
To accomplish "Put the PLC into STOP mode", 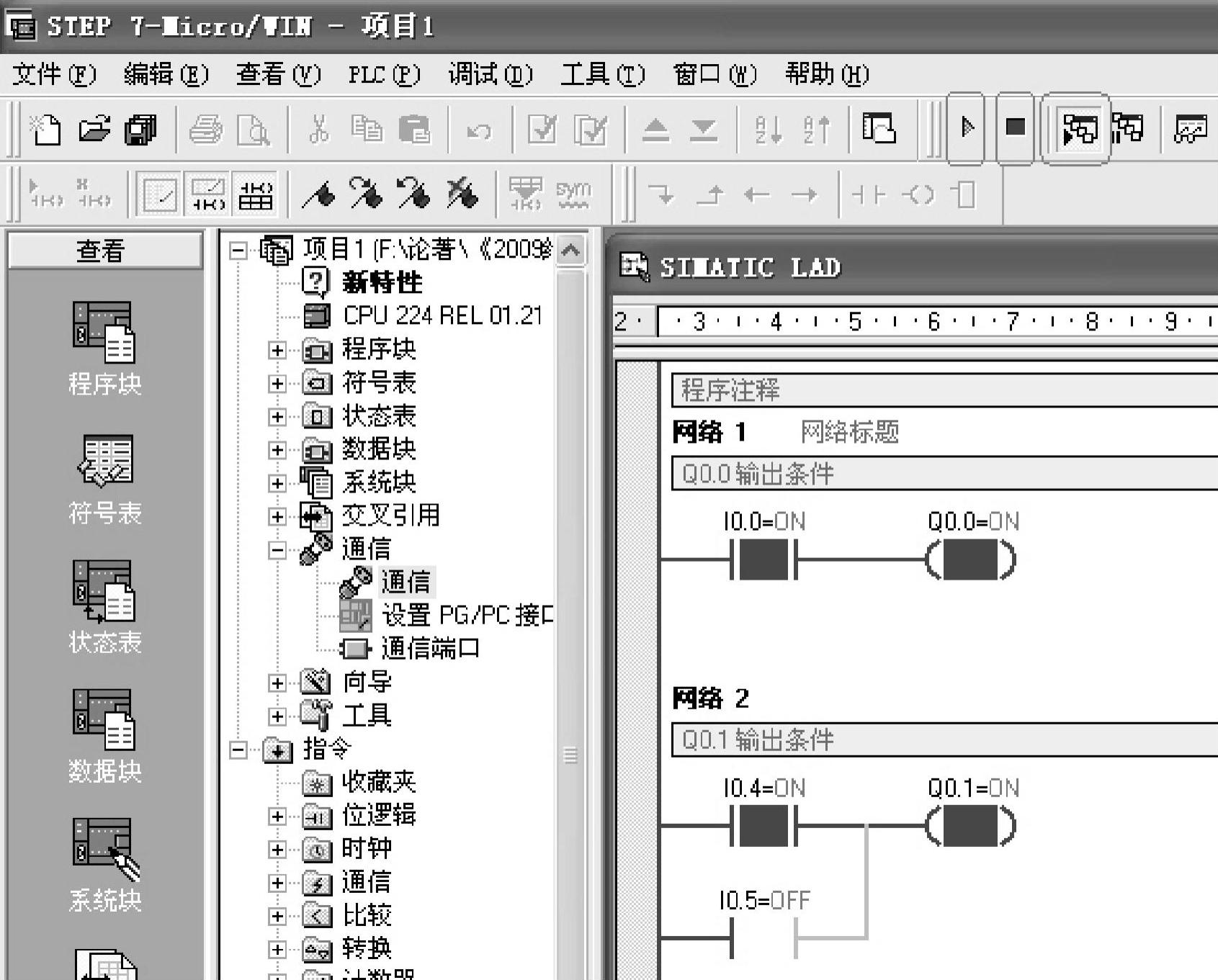I will [1015, 128].
